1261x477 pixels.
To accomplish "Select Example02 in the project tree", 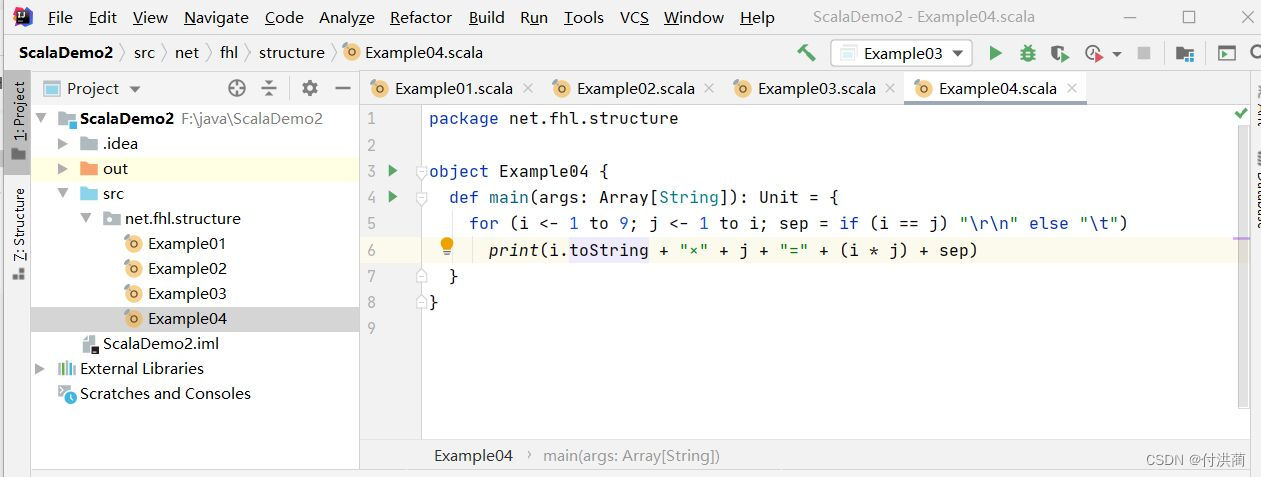I will pos(186,268).
